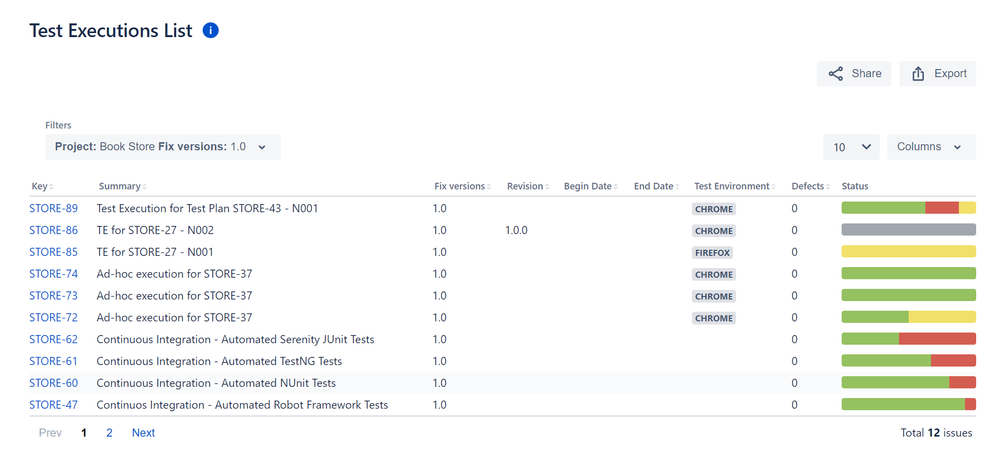This screenshot has width=999, height=461.
Task: Open the Project and Fix versions filter dropdown
Action: click(162, 147)
